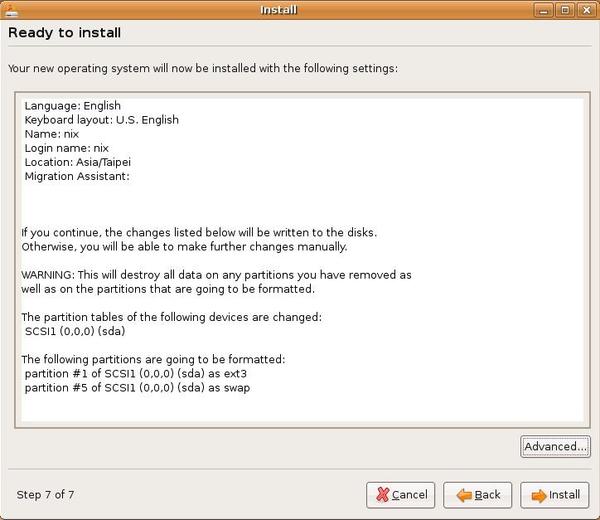Go back with the Back button
This screenshot has height=520, width=600.
[477, 495]
